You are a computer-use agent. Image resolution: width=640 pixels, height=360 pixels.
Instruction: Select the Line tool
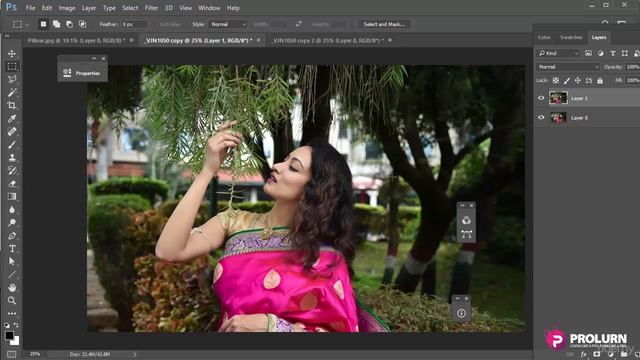[12, 274]
